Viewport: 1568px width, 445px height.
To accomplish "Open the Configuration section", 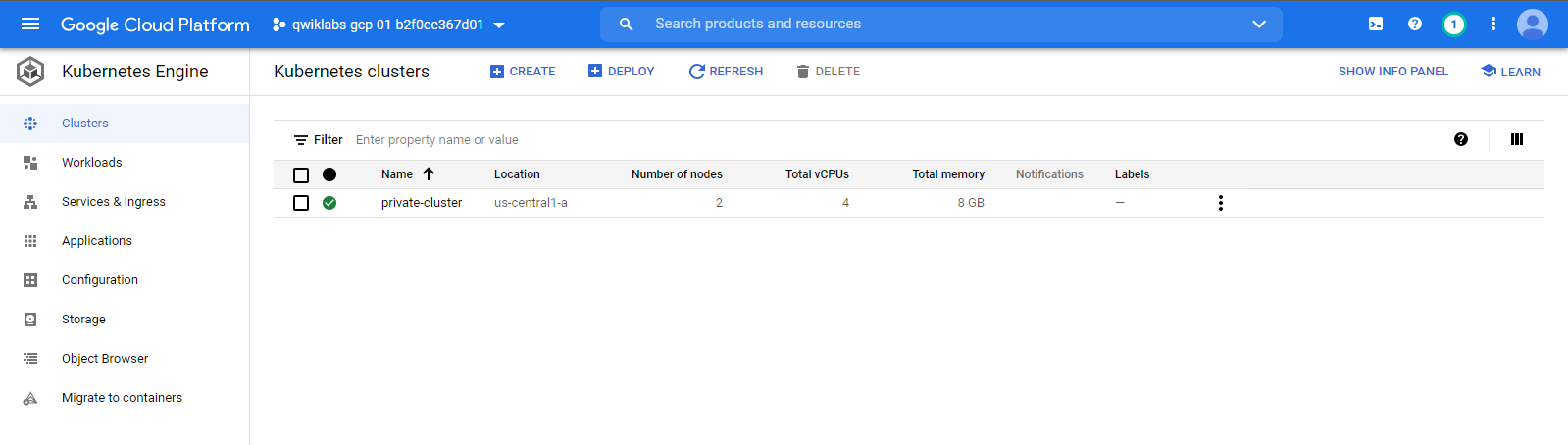I will click(125, 280).
